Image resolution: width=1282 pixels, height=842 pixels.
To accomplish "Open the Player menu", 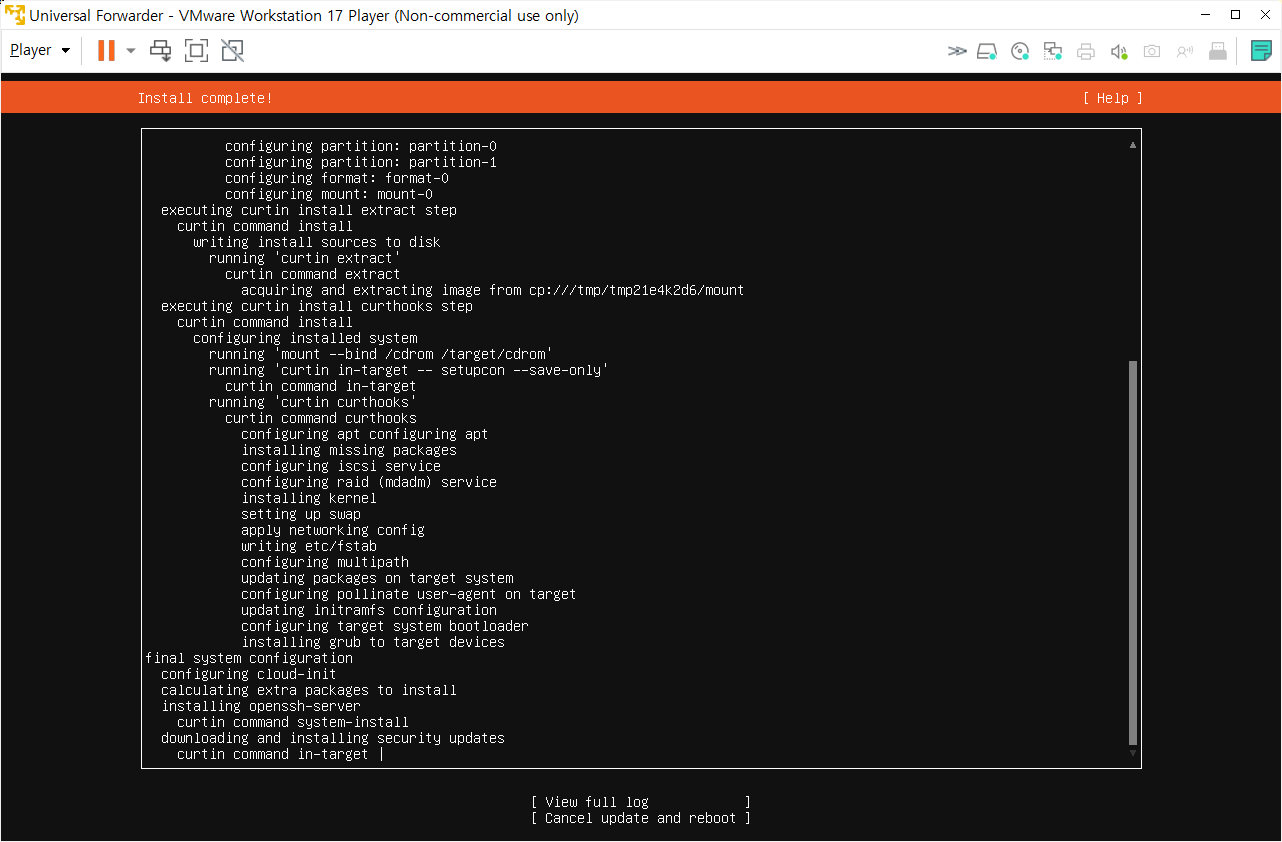I will (x=40, y=50).
